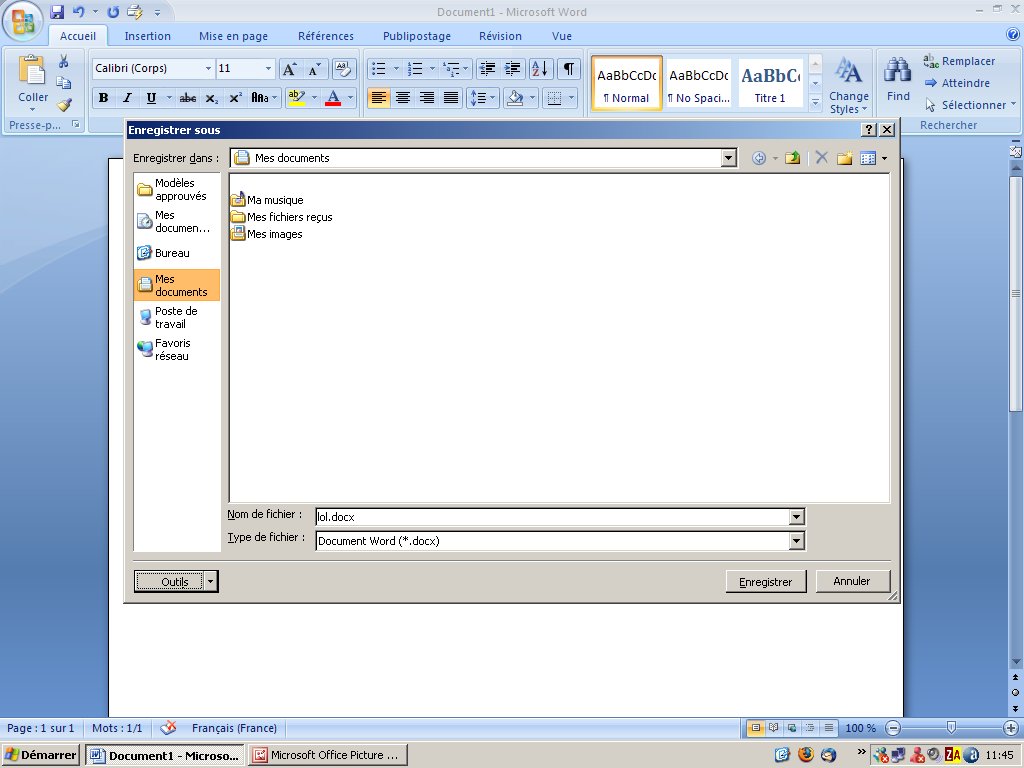
Task: Open the Type de fichier dropdown
Action: click(796, 541)
